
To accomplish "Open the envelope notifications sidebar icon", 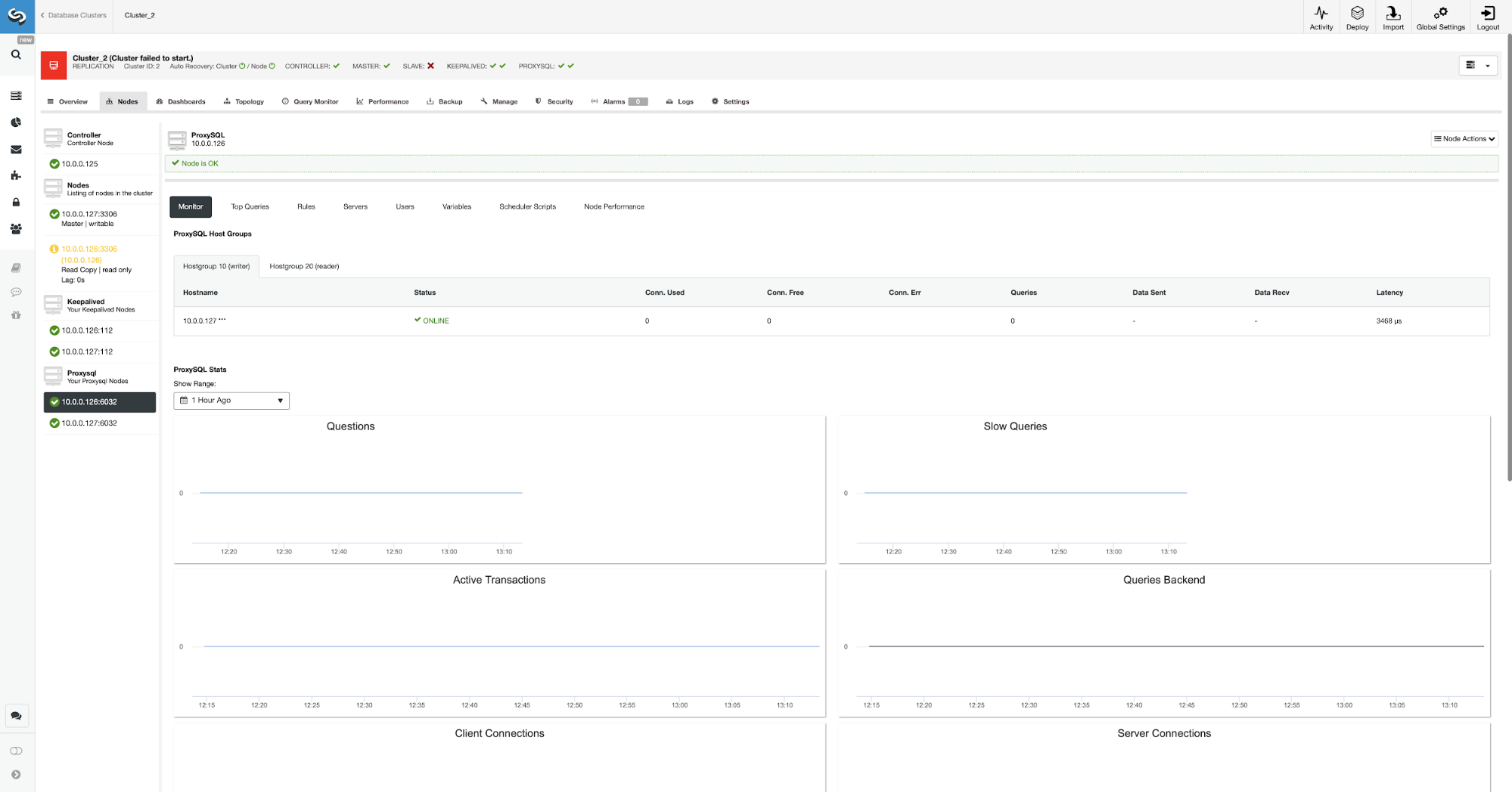I will coord(16,150).
